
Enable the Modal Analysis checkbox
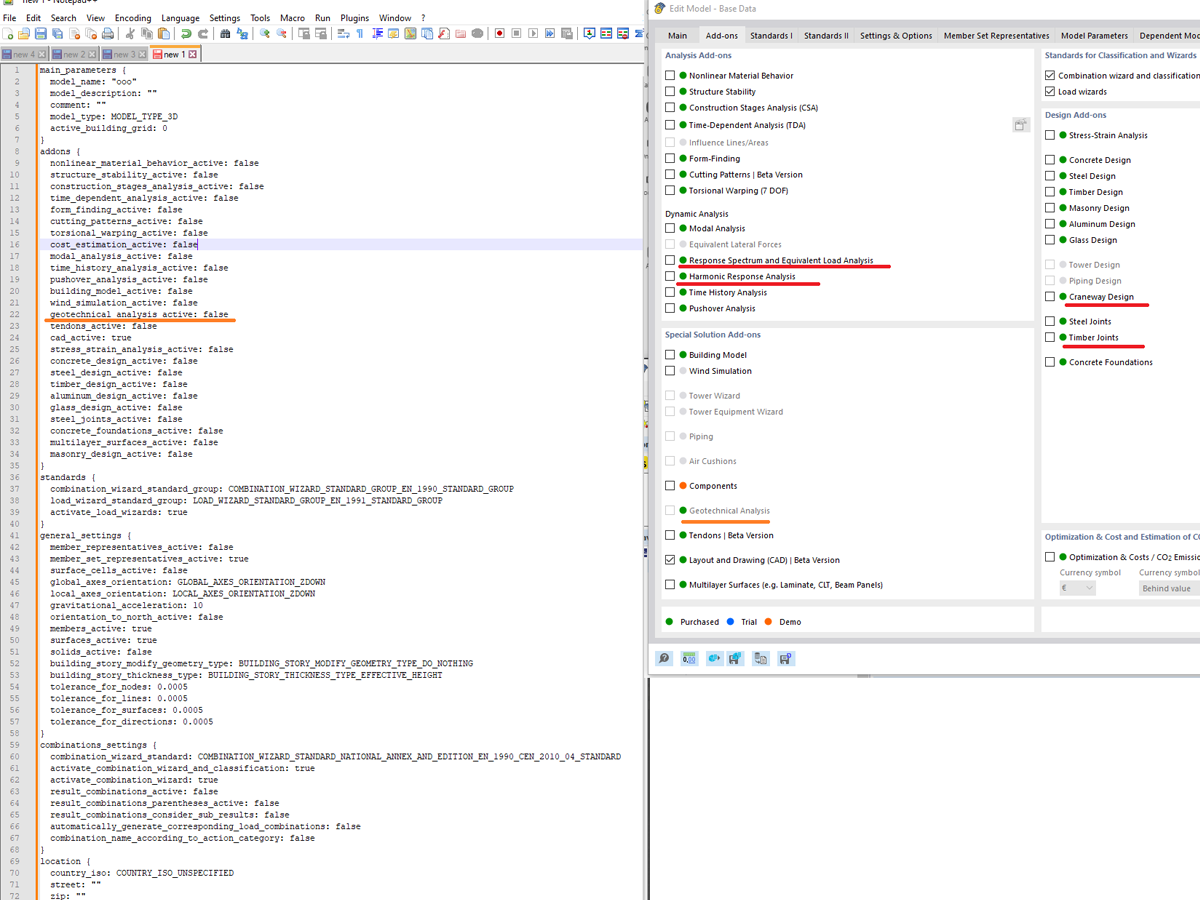click(x=668, y=228)
